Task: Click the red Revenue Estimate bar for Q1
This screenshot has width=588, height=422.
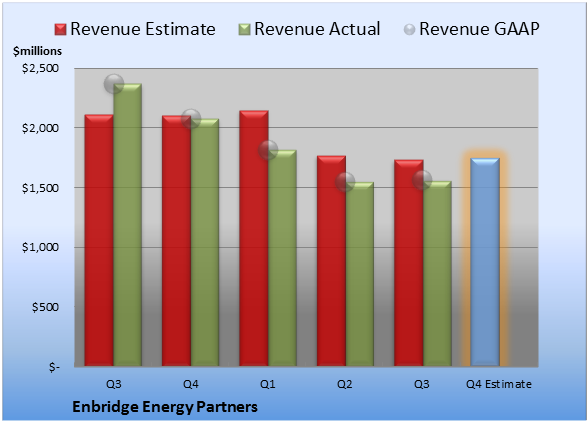Action: click(254, 238)
